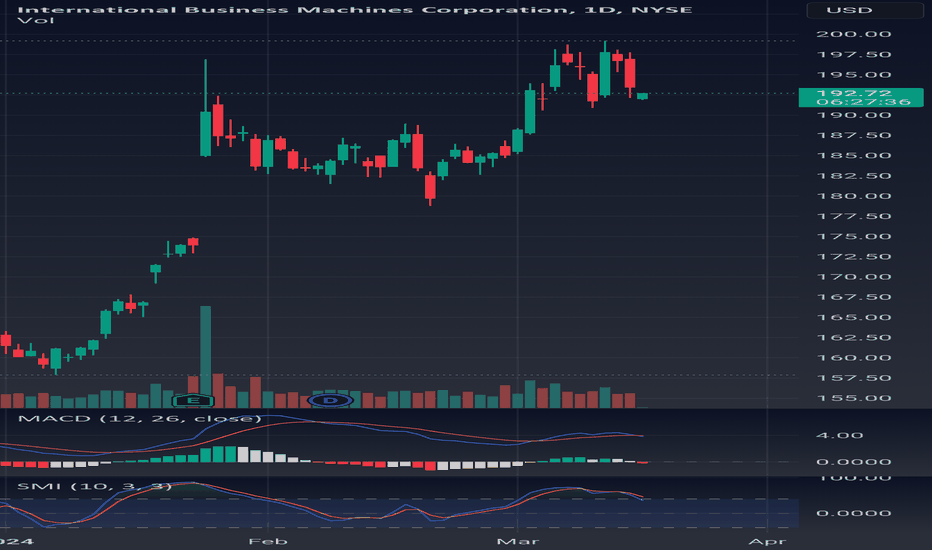The image size is (932, 550).
Task: Click the SMI pane 0.0000 scale value
Action: (x=854, y=513)
